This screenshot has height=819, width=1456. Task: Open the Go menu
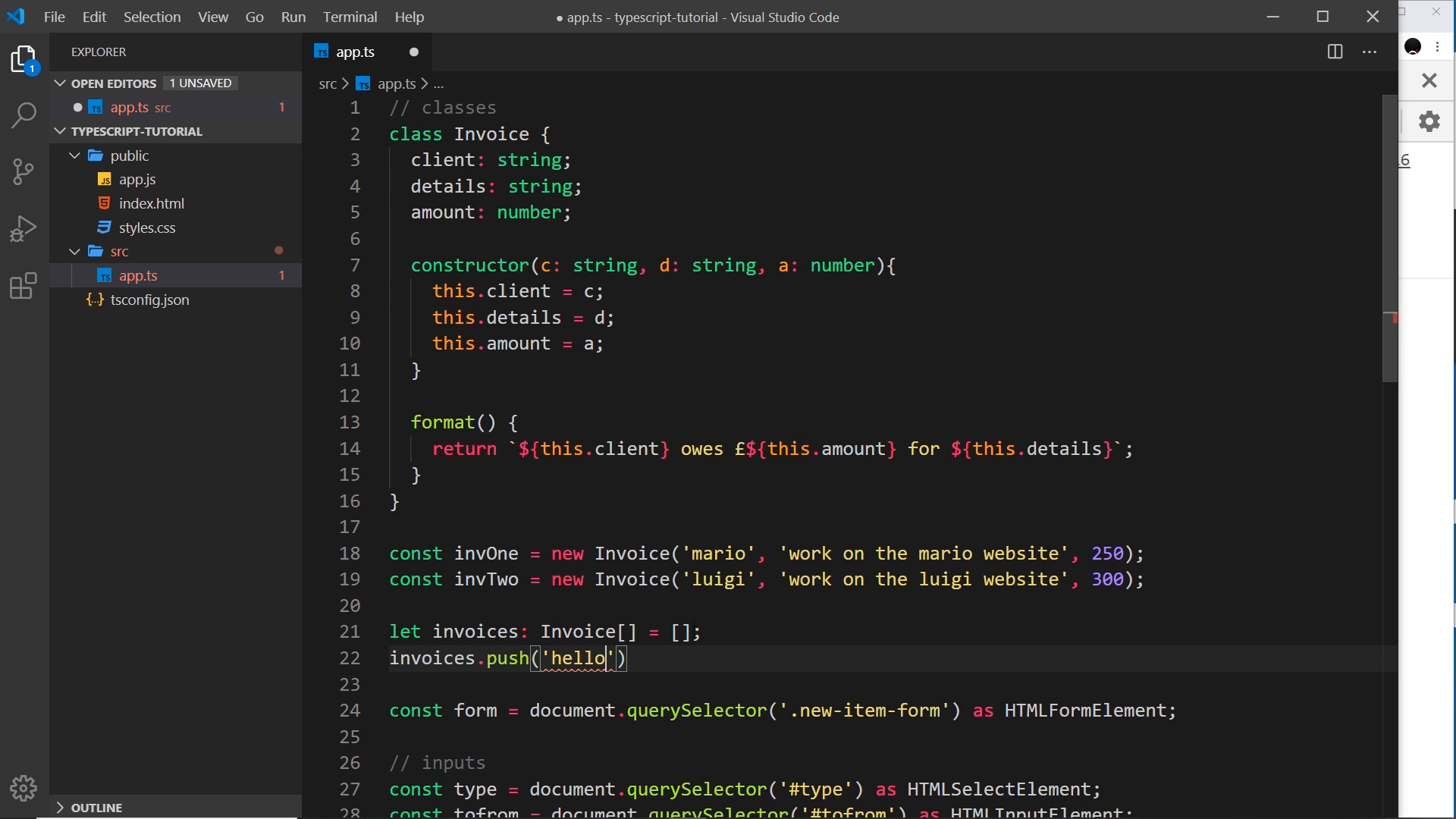tap(254, 17)
